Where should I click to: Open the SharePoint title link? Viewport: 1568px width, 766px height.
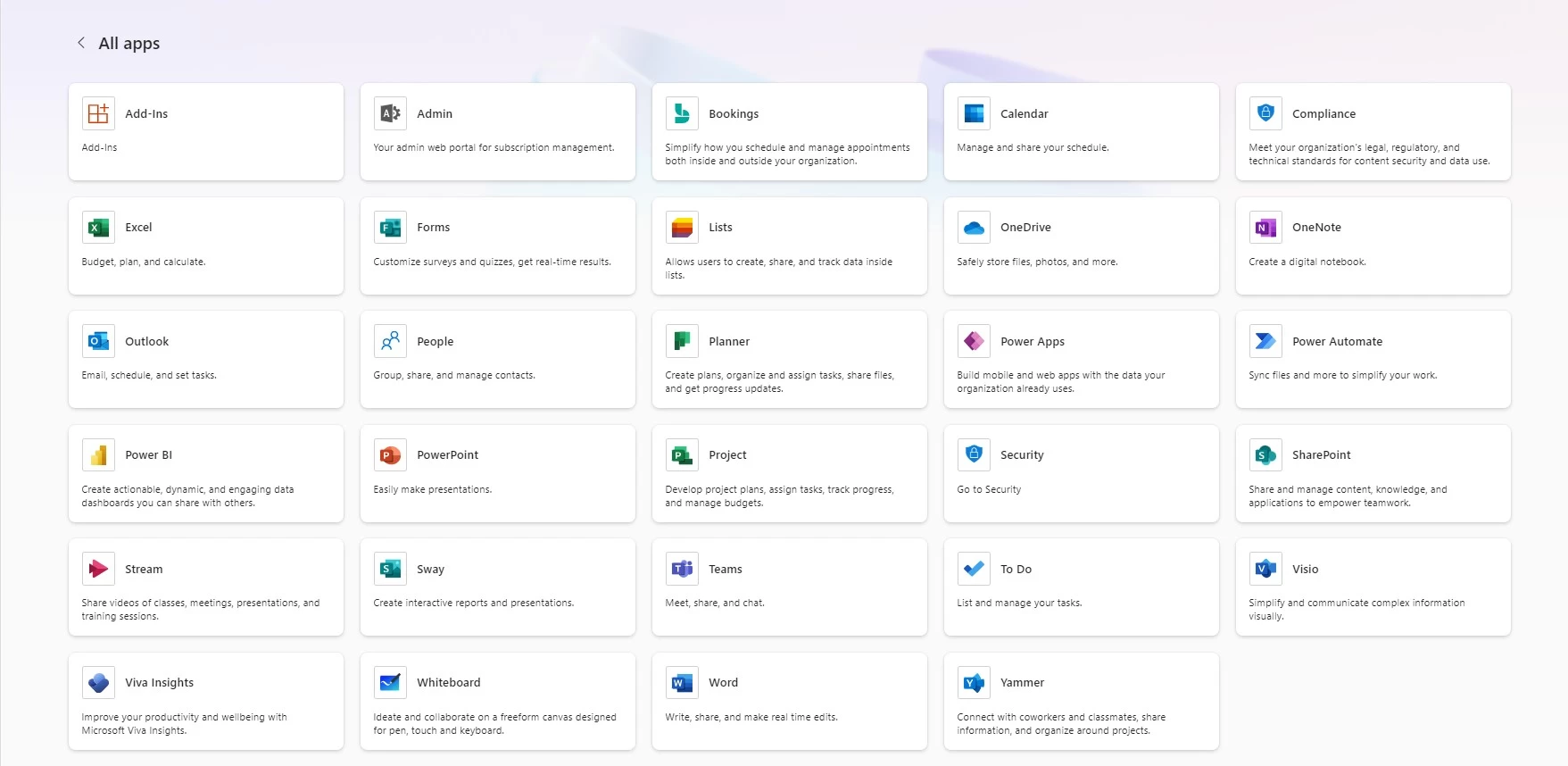coord(1321,455)
